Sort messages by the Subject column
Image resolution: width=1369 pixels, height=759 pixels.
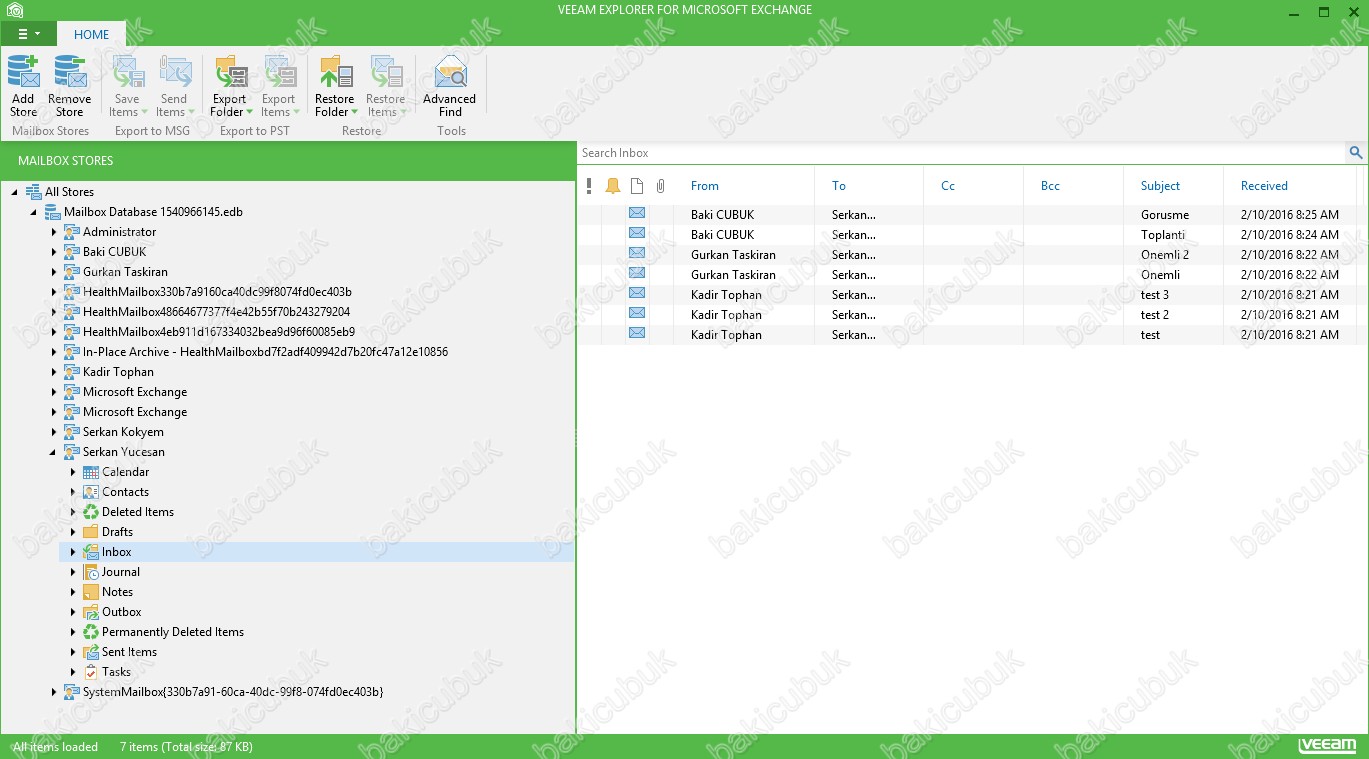click(1160, 186)
